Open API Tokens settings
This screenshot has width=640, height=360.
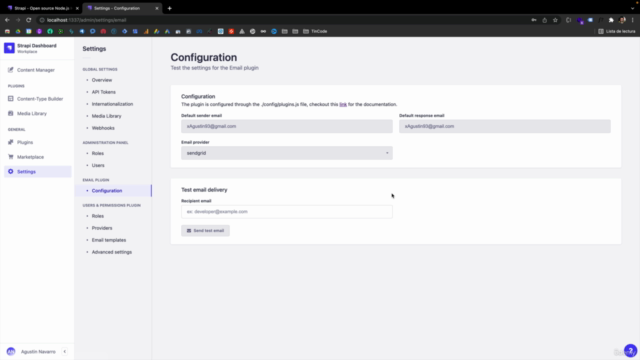pos(104,92)
